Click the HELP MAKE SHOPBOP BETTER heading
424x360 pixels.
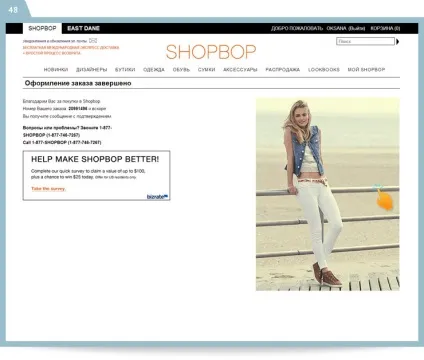[95, 159]
